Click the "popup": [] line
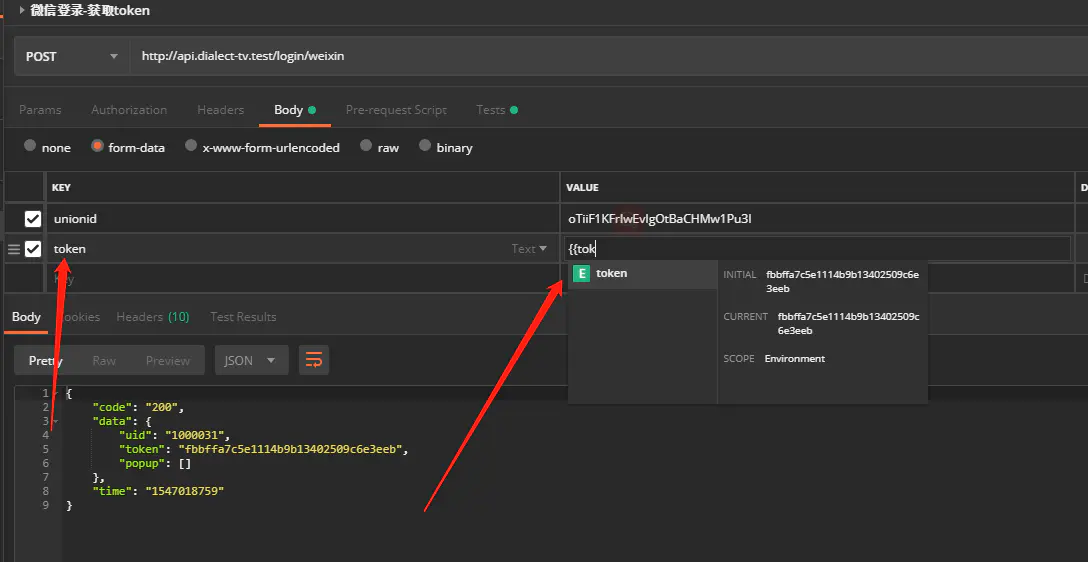The image size is (1088, 562). click(155, 463)
